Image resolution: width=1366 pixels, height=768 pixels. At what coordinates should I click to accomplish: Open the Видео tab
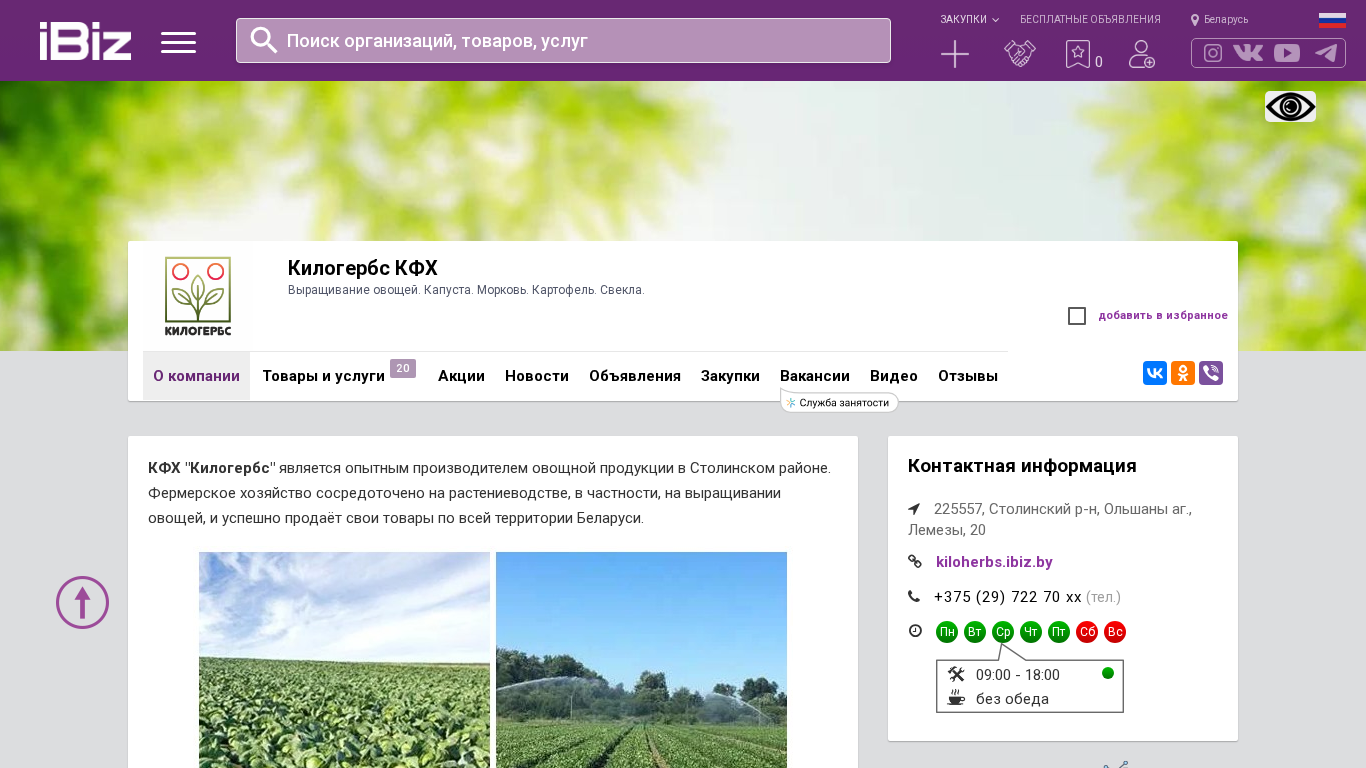pyautogui.click(x=894, y=376)
